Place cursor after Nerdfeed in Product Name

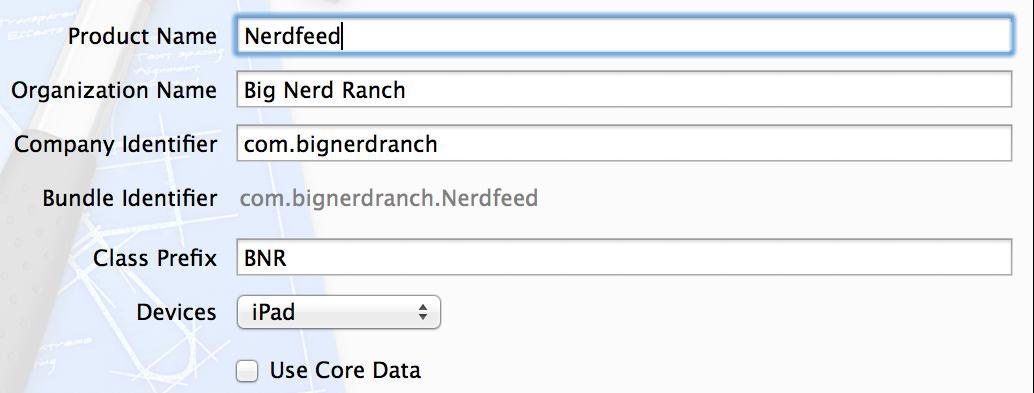(x=341, y=36)
